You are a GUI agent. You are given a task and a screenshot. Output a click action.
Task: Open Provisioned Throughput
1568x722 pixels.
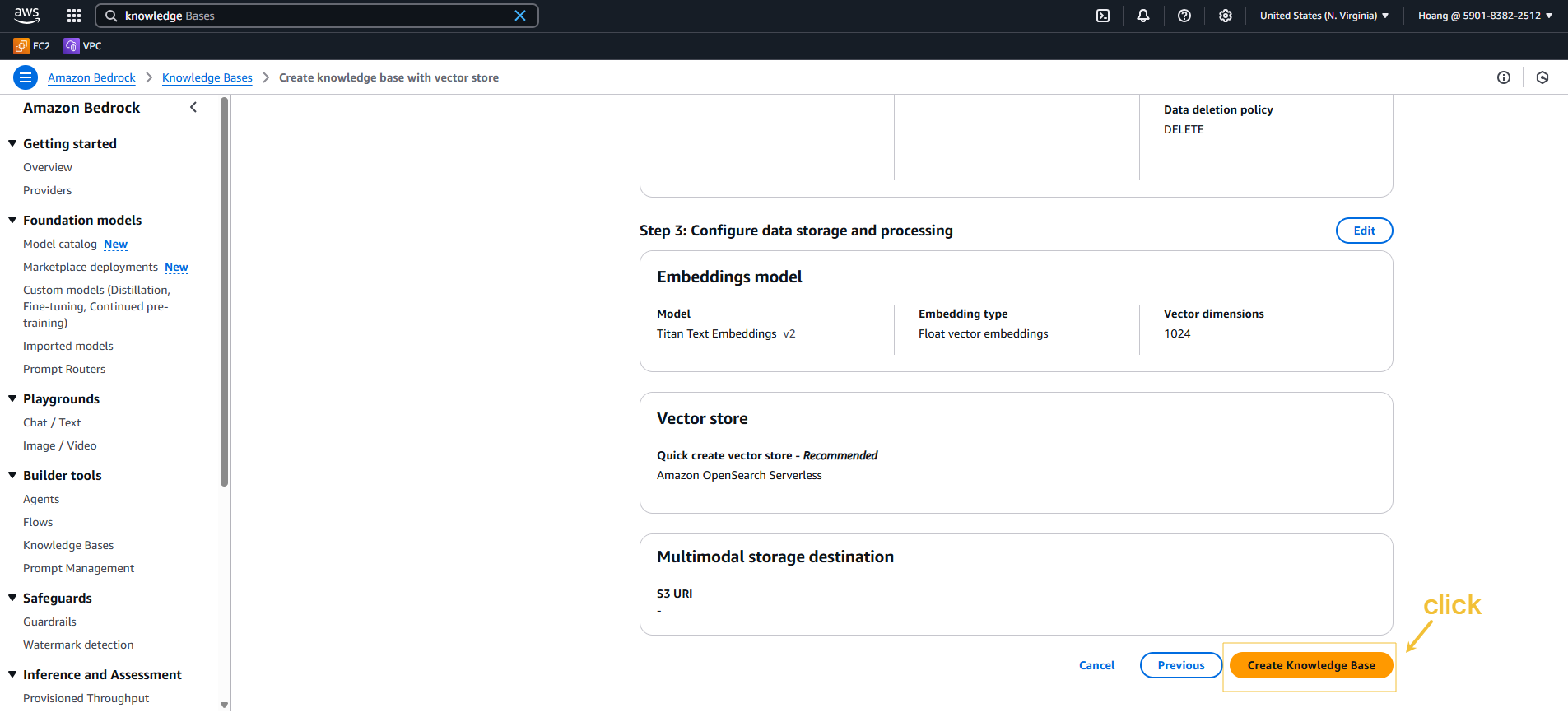coord(86,698)
